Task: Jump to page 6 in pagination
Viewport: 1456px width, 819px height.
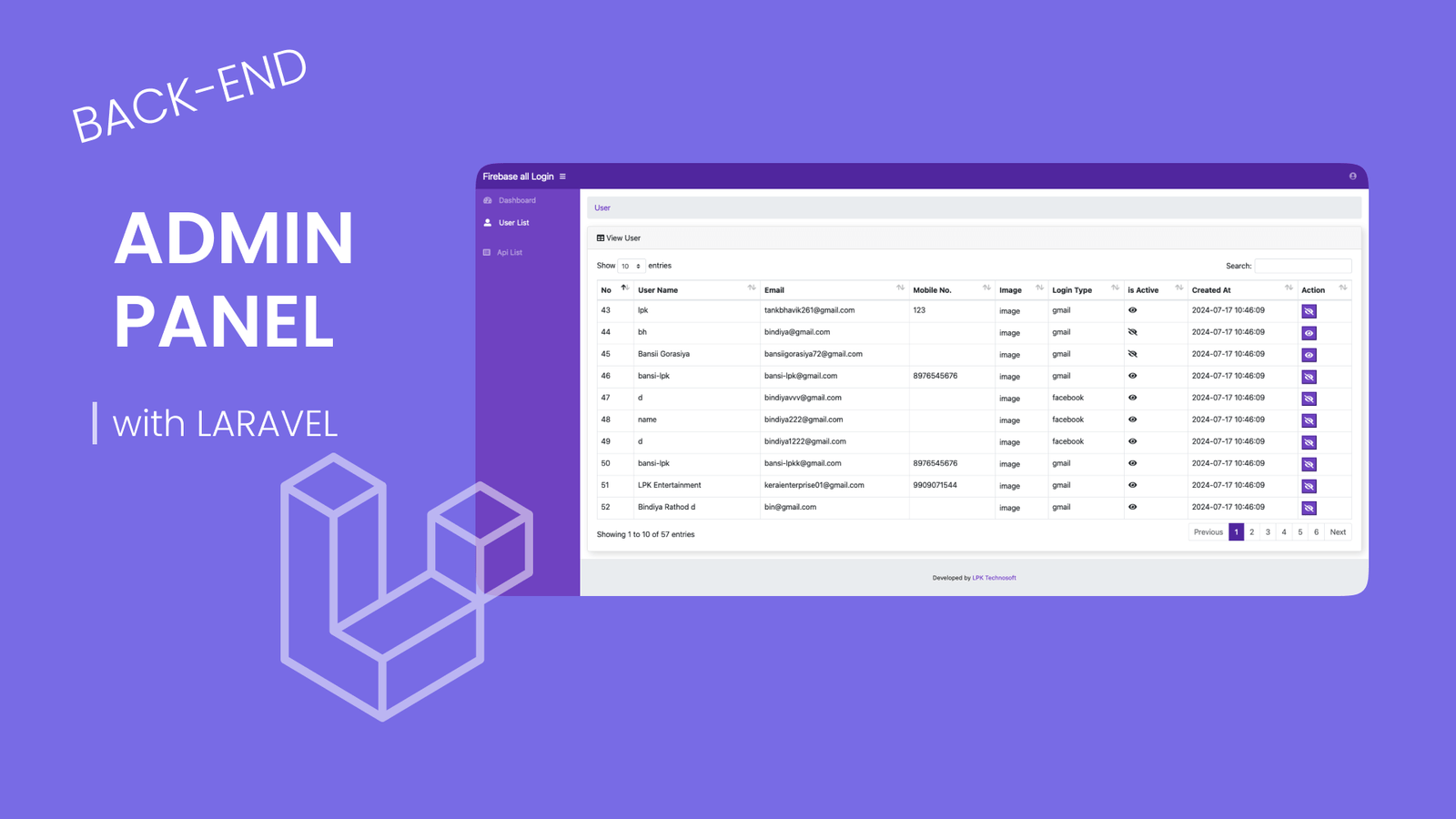Action: [x=1316, y=532]
